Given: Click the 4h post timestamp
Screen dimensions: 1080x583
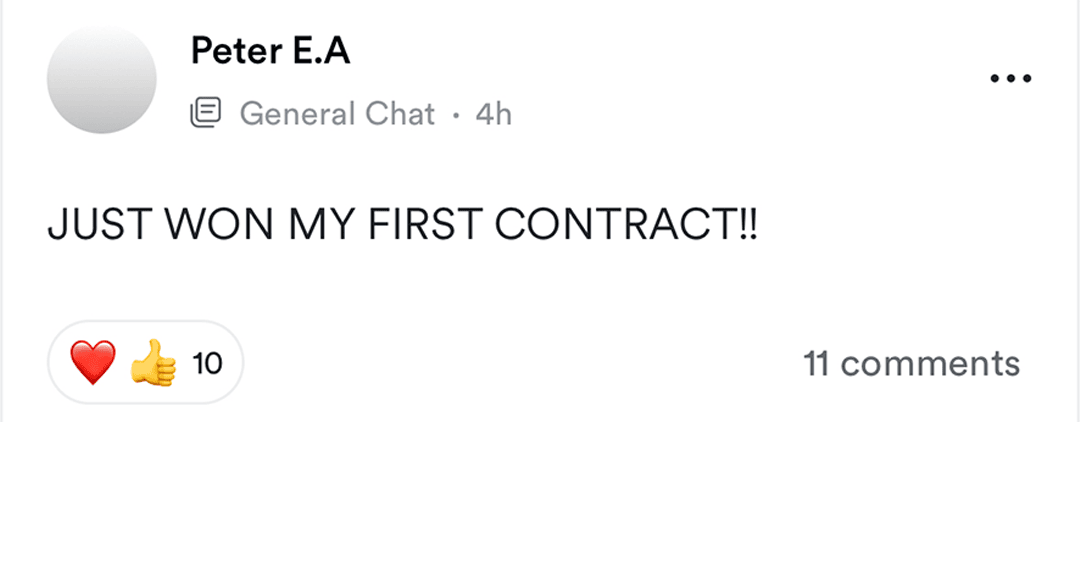Looking at the screenshot, I should pyautogui.click(x=493, y=114).
